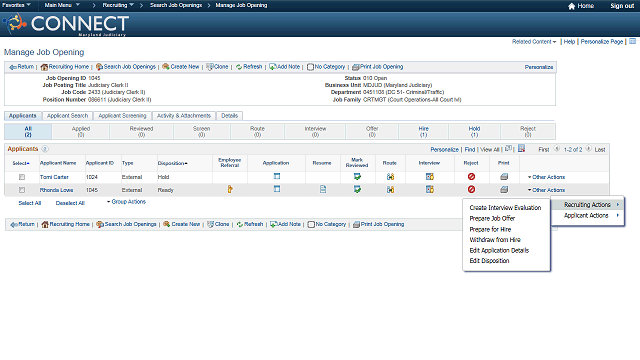This screenshot has width=640, height=360.
Task: Click the Home icon in header
Action: (x=571, y=6)
